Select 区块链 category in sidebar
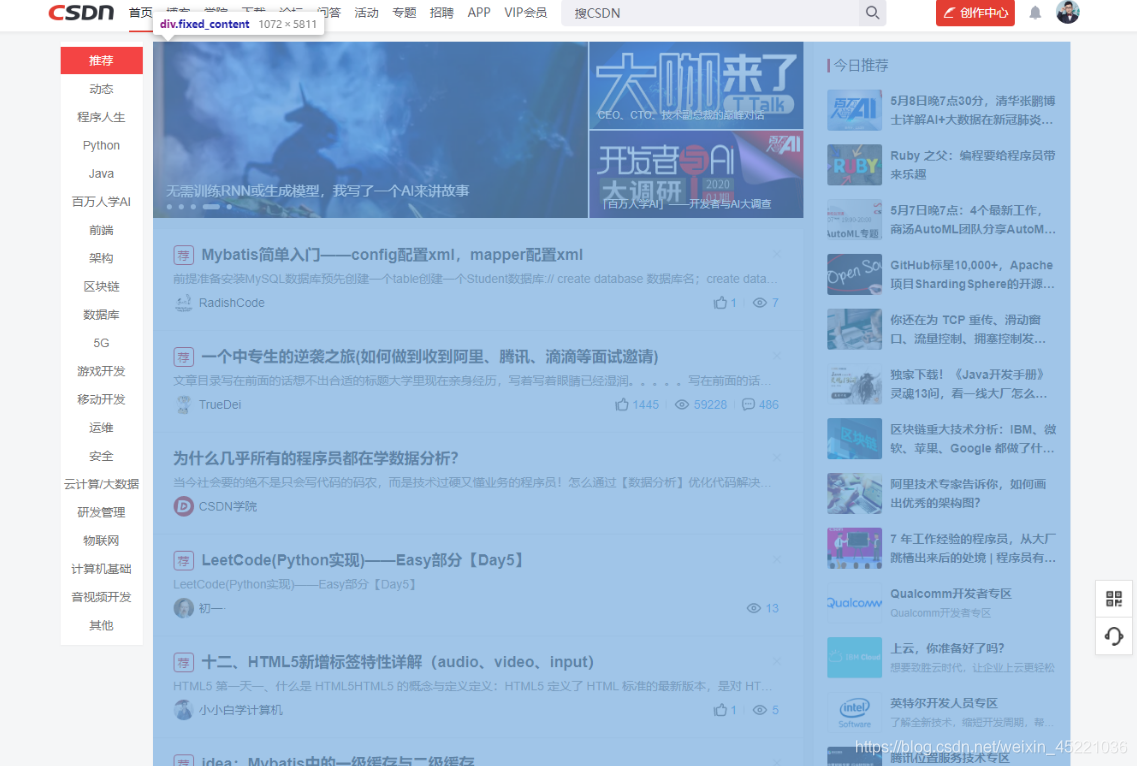Screen dimensions: 1137x766 point(102,287)
